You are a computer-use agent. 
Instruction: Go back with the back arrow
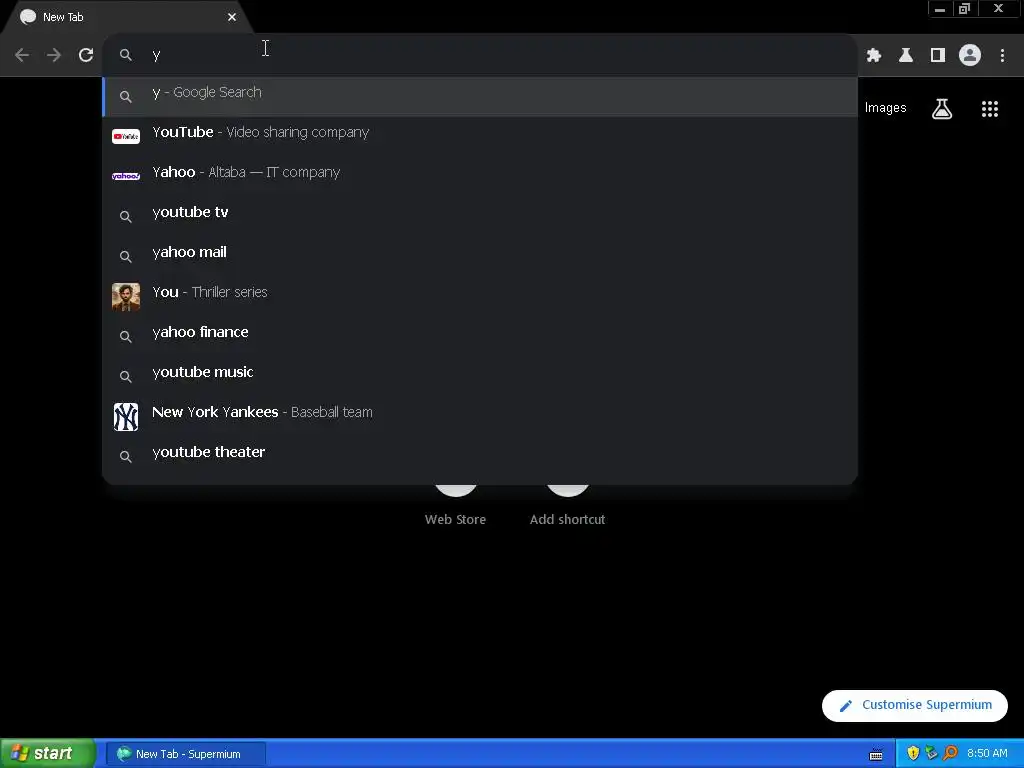tap(22, 55)
